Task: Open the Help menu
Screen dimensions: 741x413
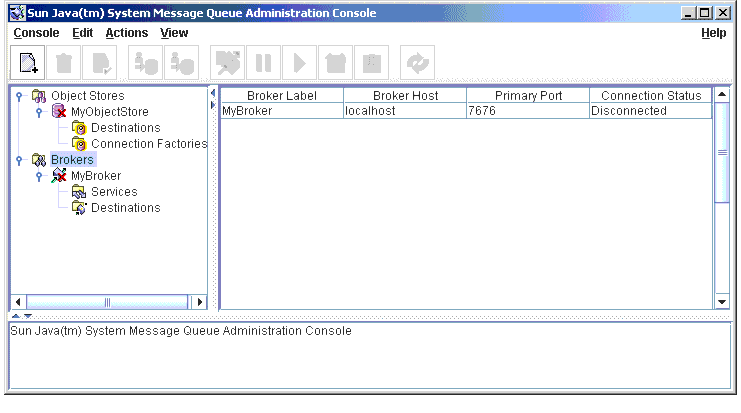Action: (714, 33)
